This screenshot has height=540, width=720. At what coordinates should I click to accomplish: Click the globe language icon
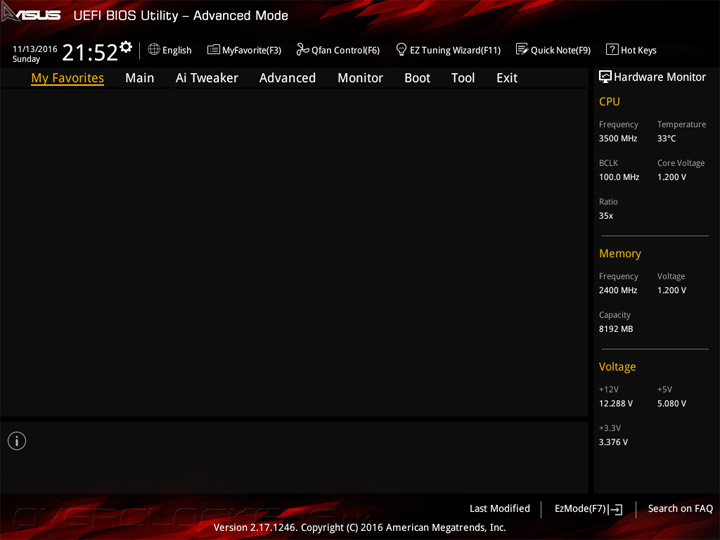coord(154,49)
